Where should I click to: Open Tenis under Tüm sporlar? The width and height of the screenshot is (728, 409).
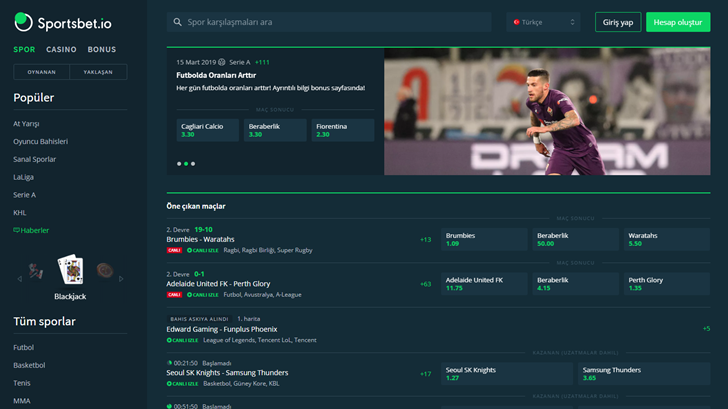(21, 383)
